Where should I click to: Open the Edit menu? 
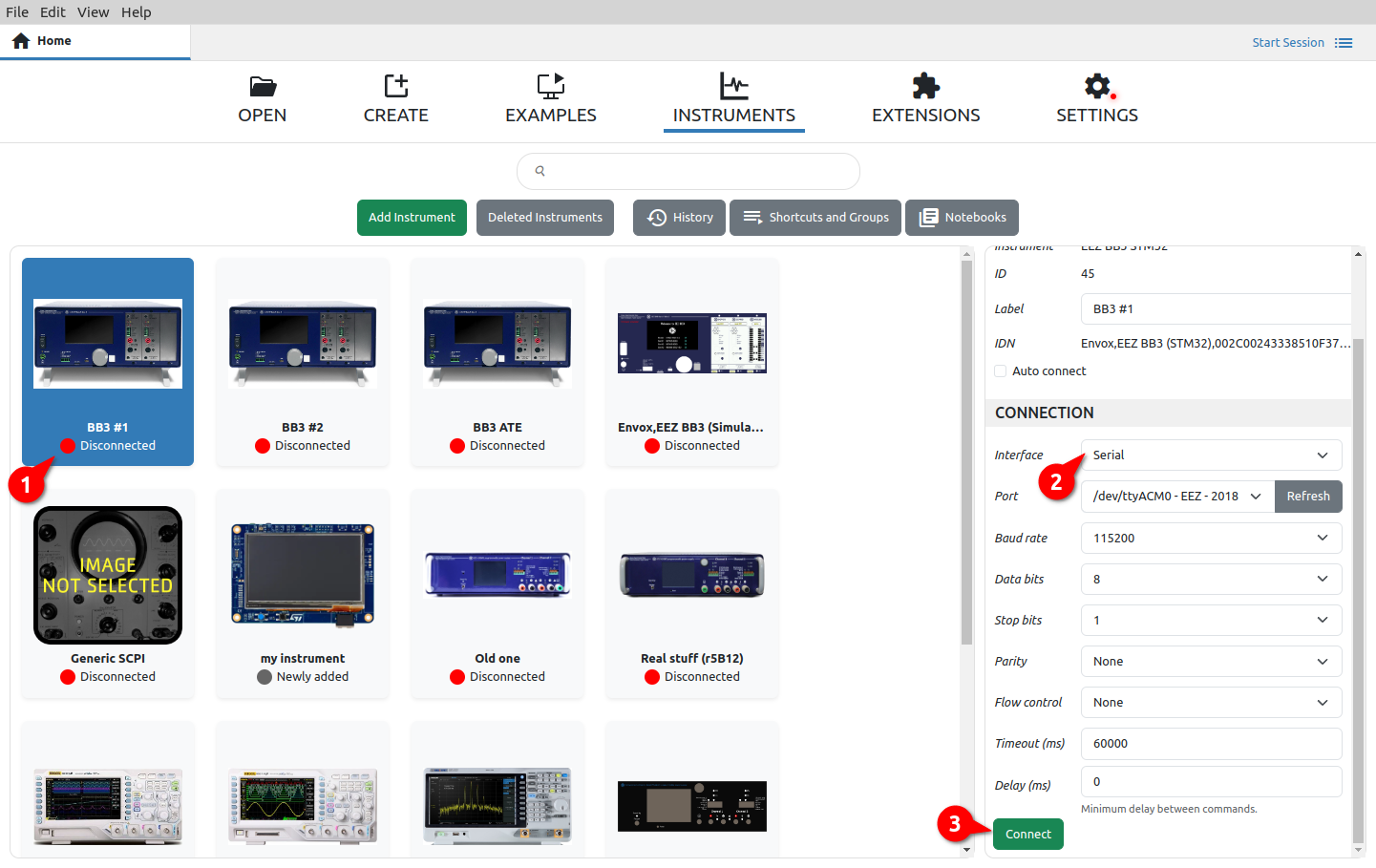(53, 12)
